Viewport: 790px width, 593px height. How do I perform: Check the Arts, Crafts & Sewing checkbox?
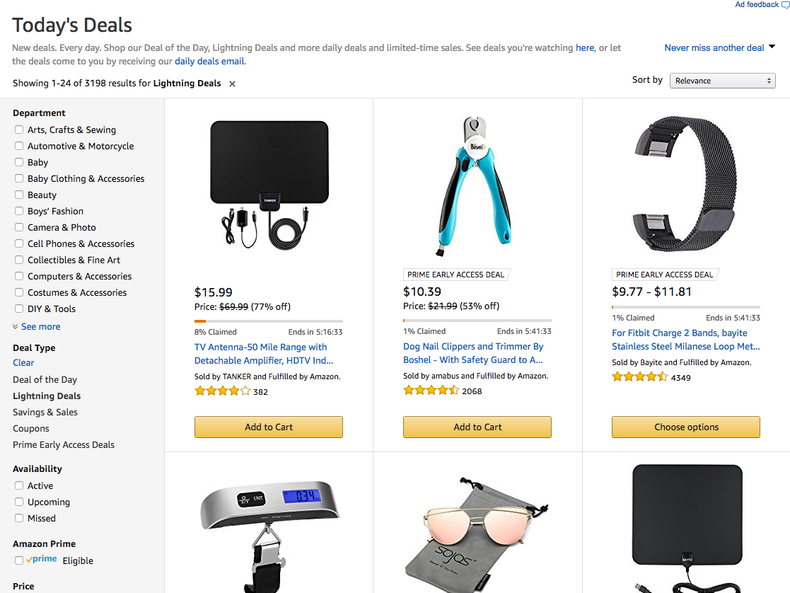[19, 130]
